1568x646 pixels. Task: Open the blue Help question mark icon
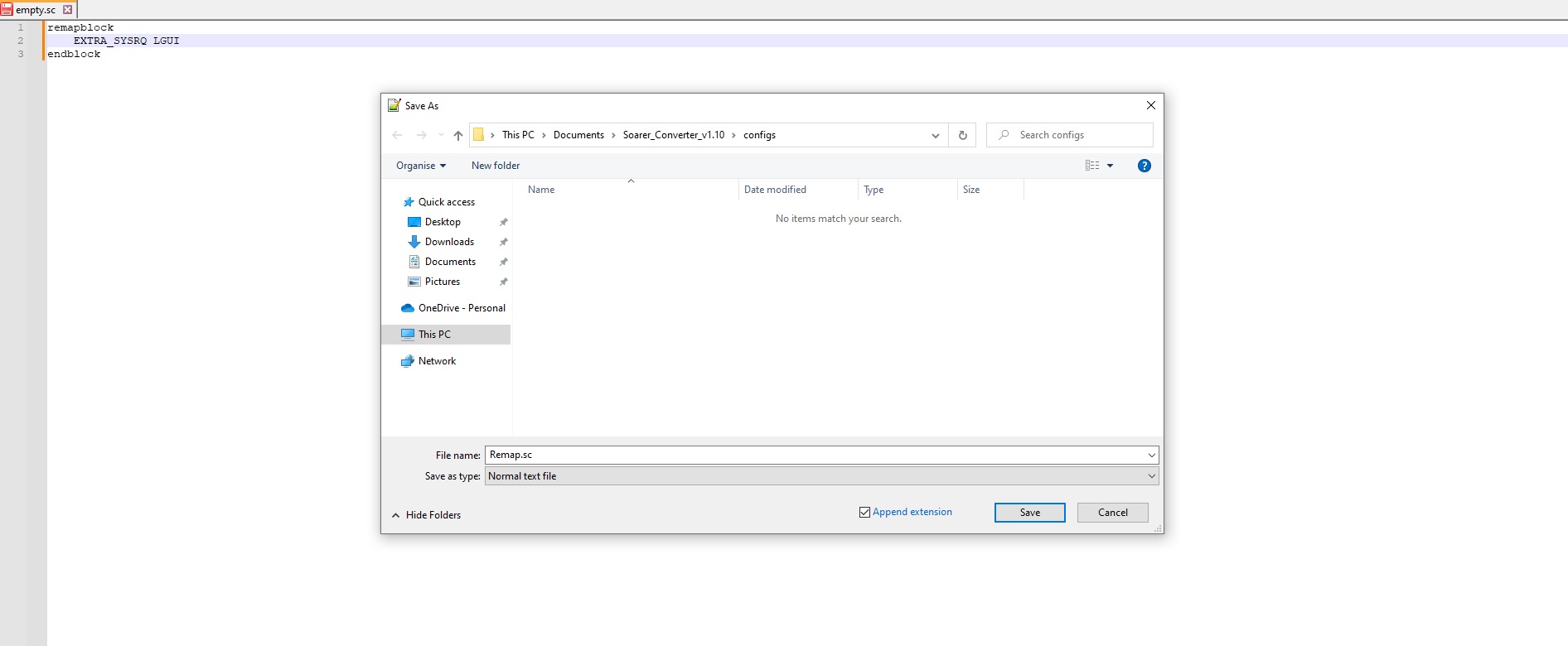1144,166
